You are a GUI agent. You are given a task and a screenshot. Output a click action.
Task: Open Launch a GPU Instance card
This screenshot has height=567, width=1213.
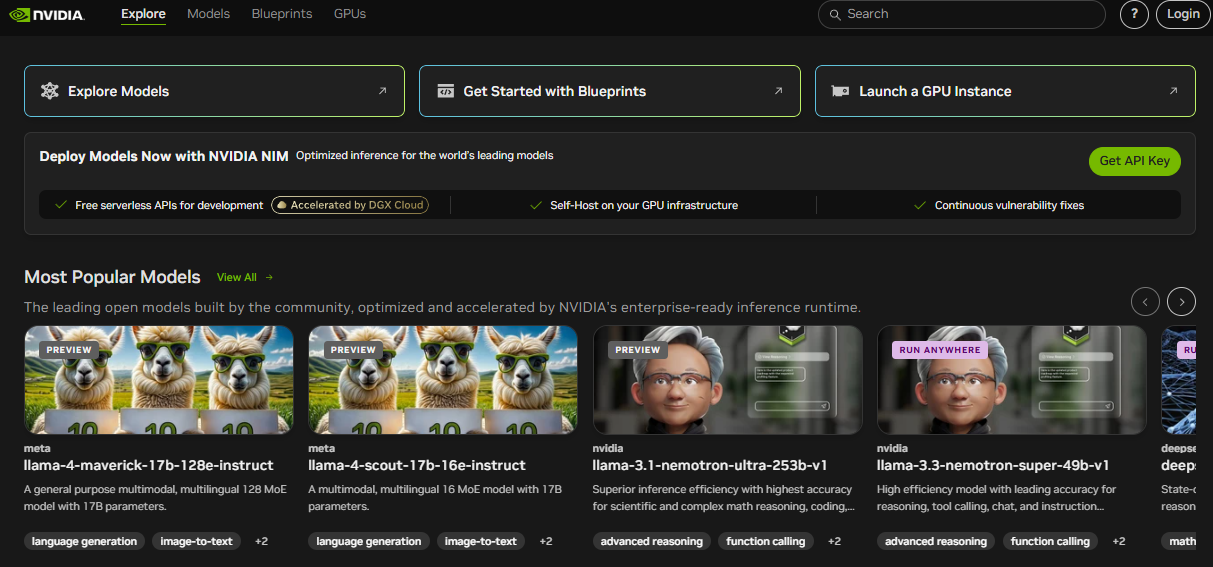click(1005, 91)
